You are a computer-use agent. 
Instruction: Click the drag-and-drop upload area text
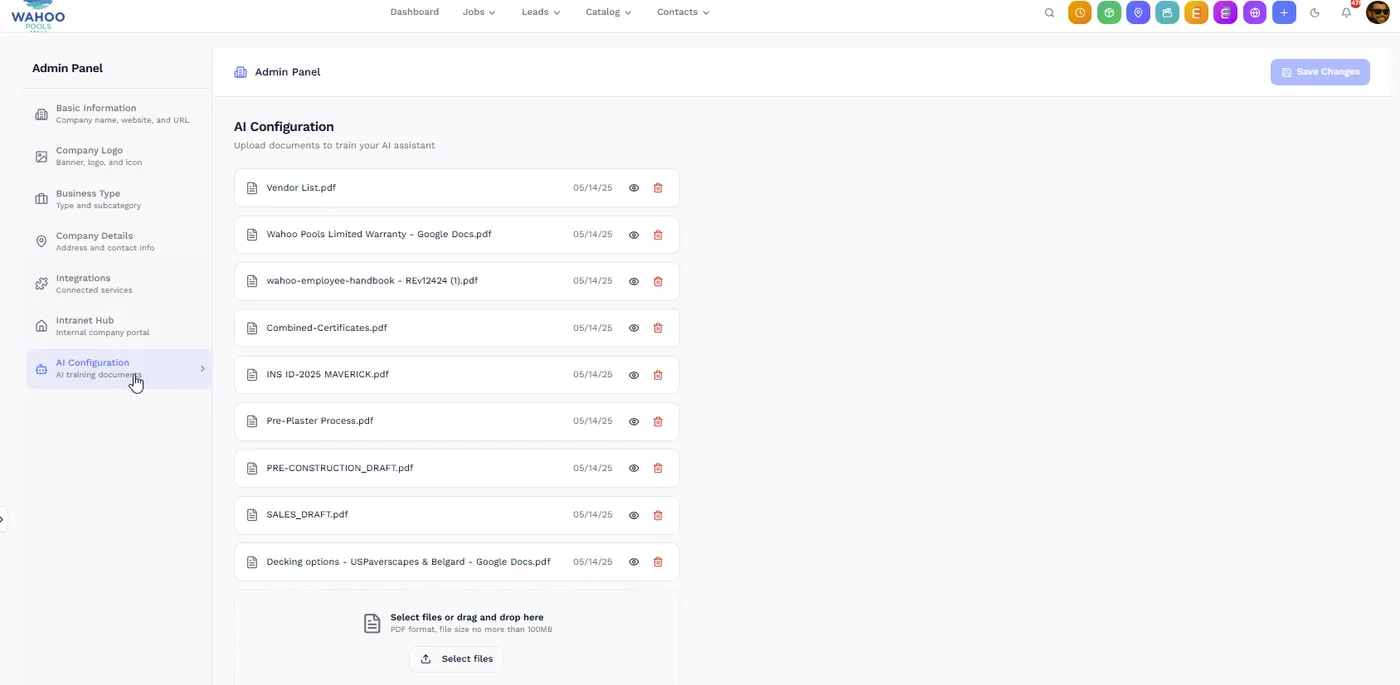[x=467, y=618]
